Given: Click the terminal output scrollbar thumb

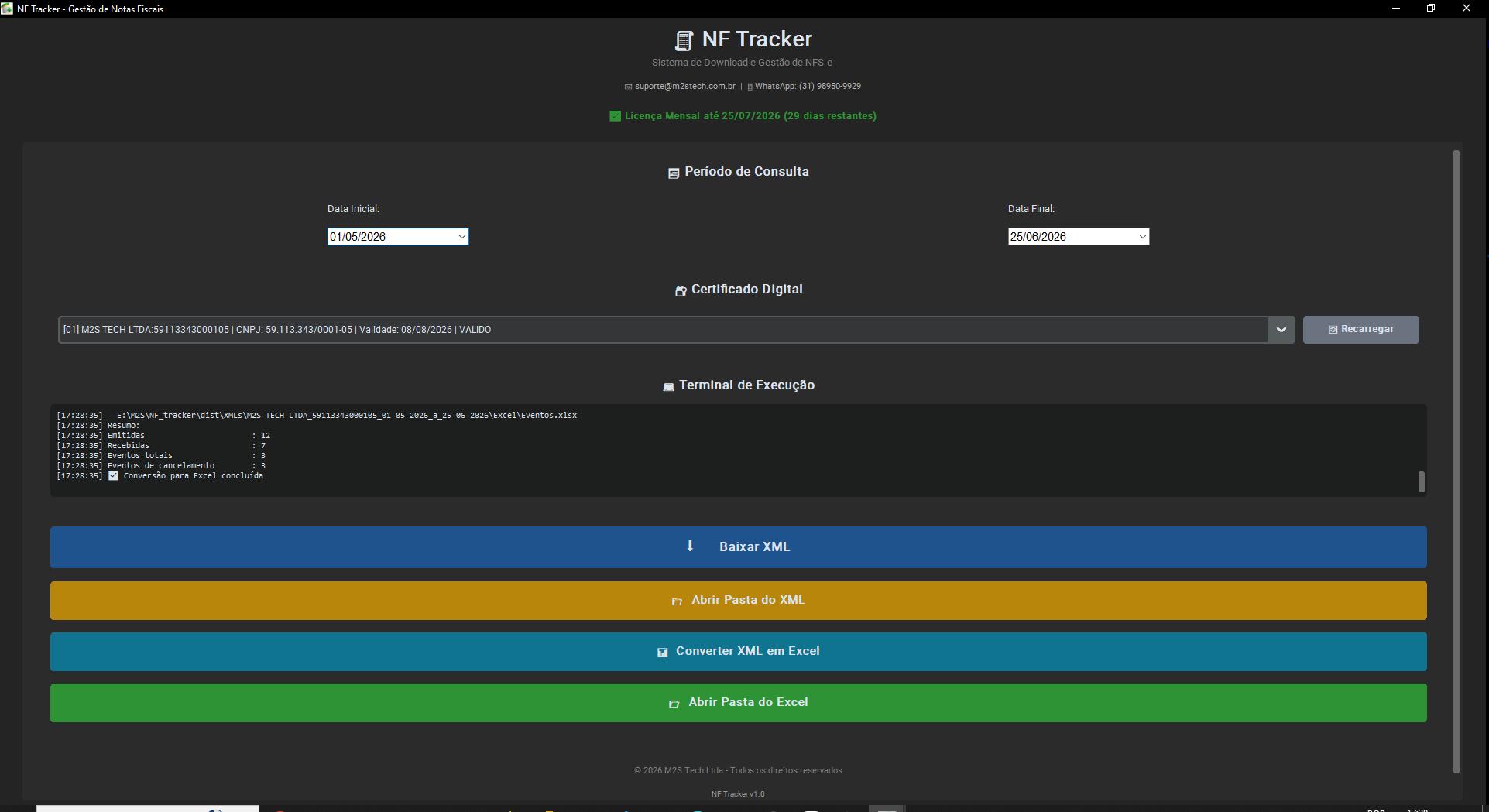Looking at the screenshot, I should coord(1421,482).
